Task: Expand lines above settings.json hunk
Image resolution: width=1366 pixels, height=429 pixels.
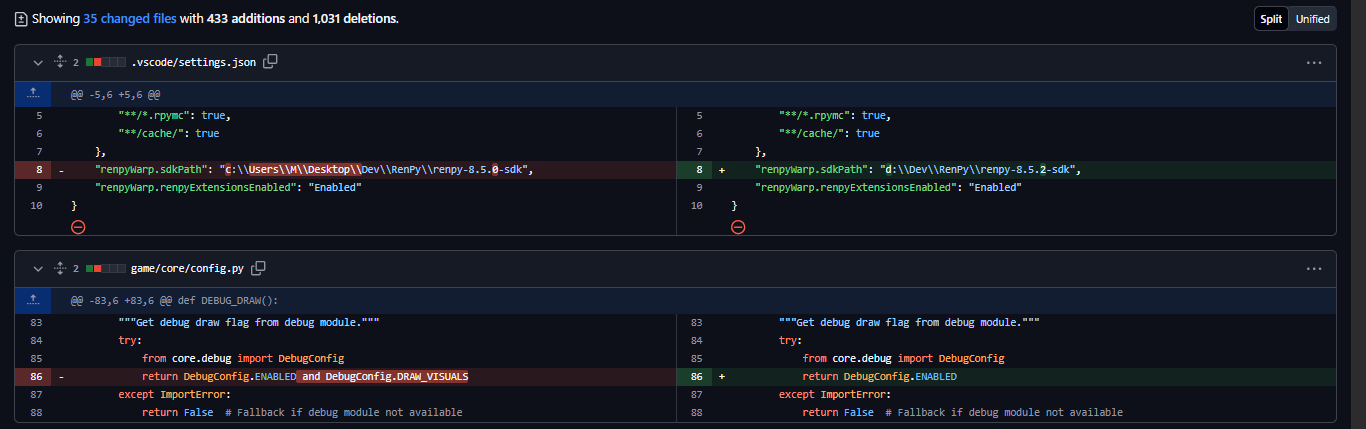Action: 33,94
